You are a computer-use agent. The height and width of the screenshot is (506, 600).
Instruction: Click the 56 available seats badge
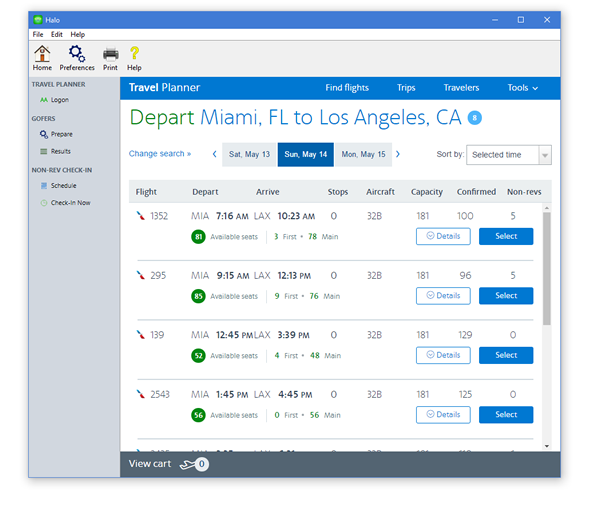[198, 415]
